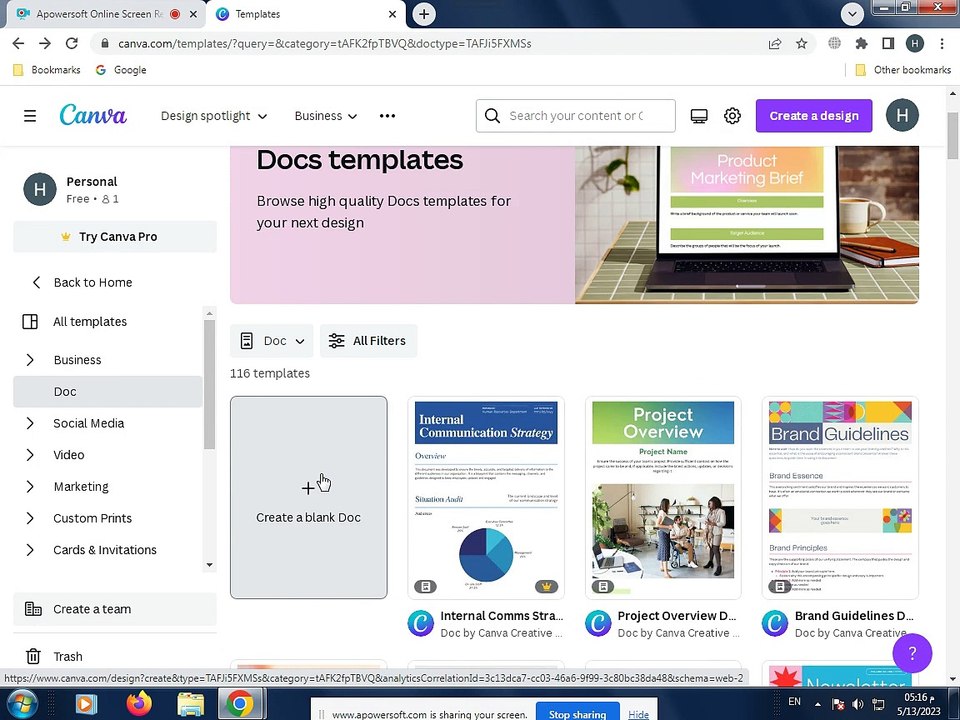Open more options ellipsis in header
Image resolution: width=960 pixels, height=720 pixels.
[388, 116]
